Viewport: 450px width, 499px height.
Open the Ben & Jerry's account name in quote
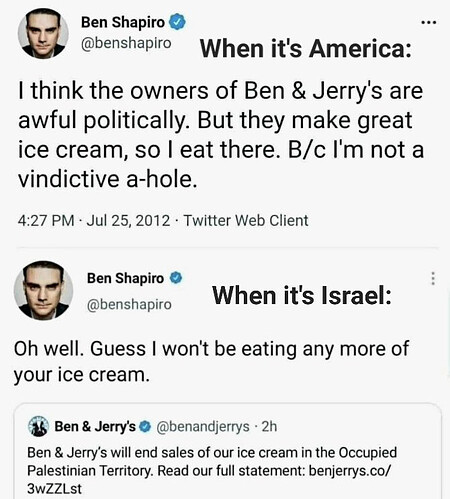[x=95, y=426]
